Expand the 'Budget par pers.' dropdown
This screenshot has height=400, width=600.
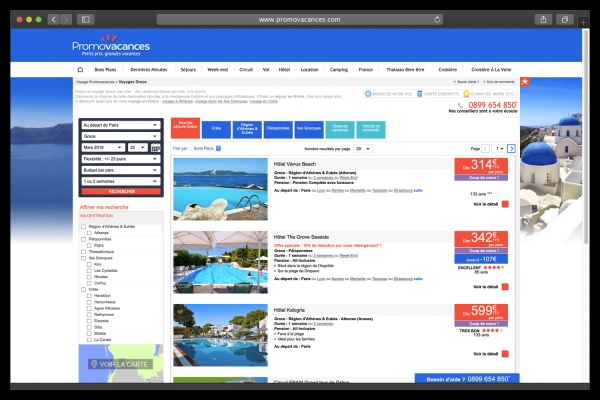[120, 169]
